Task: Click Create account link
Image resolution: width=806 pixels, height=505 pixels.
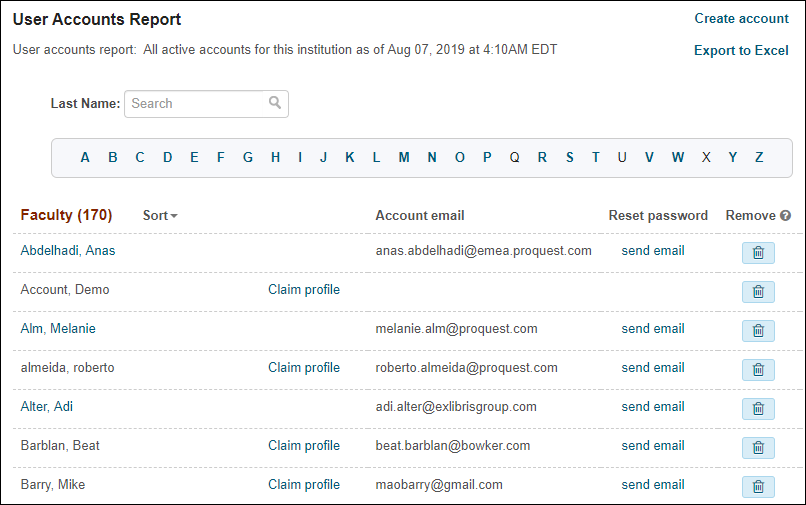Action: [741, 19]
